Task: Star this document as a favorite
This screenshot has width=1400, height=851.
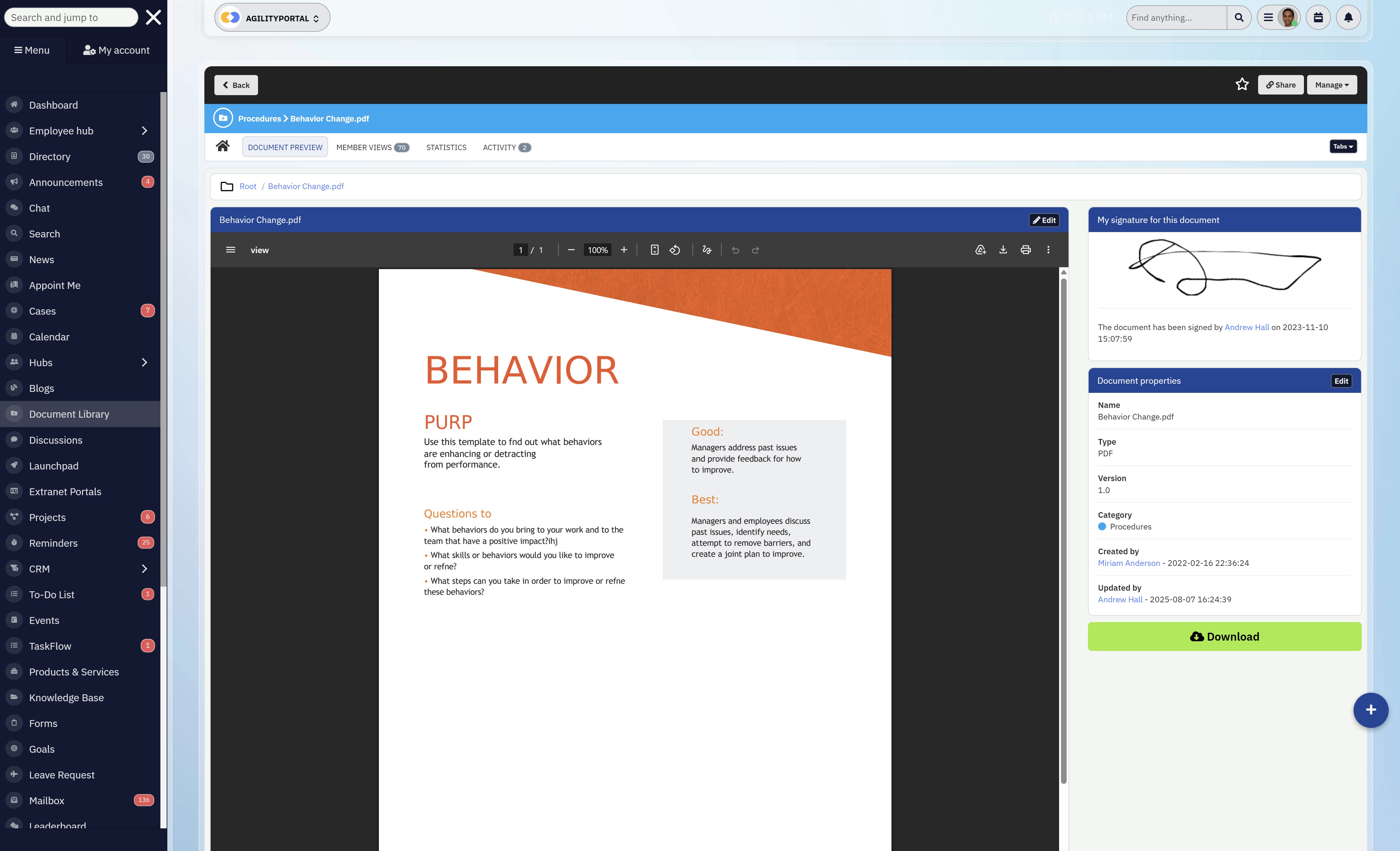Action: pyautogui.click(x=1242, y=84)
